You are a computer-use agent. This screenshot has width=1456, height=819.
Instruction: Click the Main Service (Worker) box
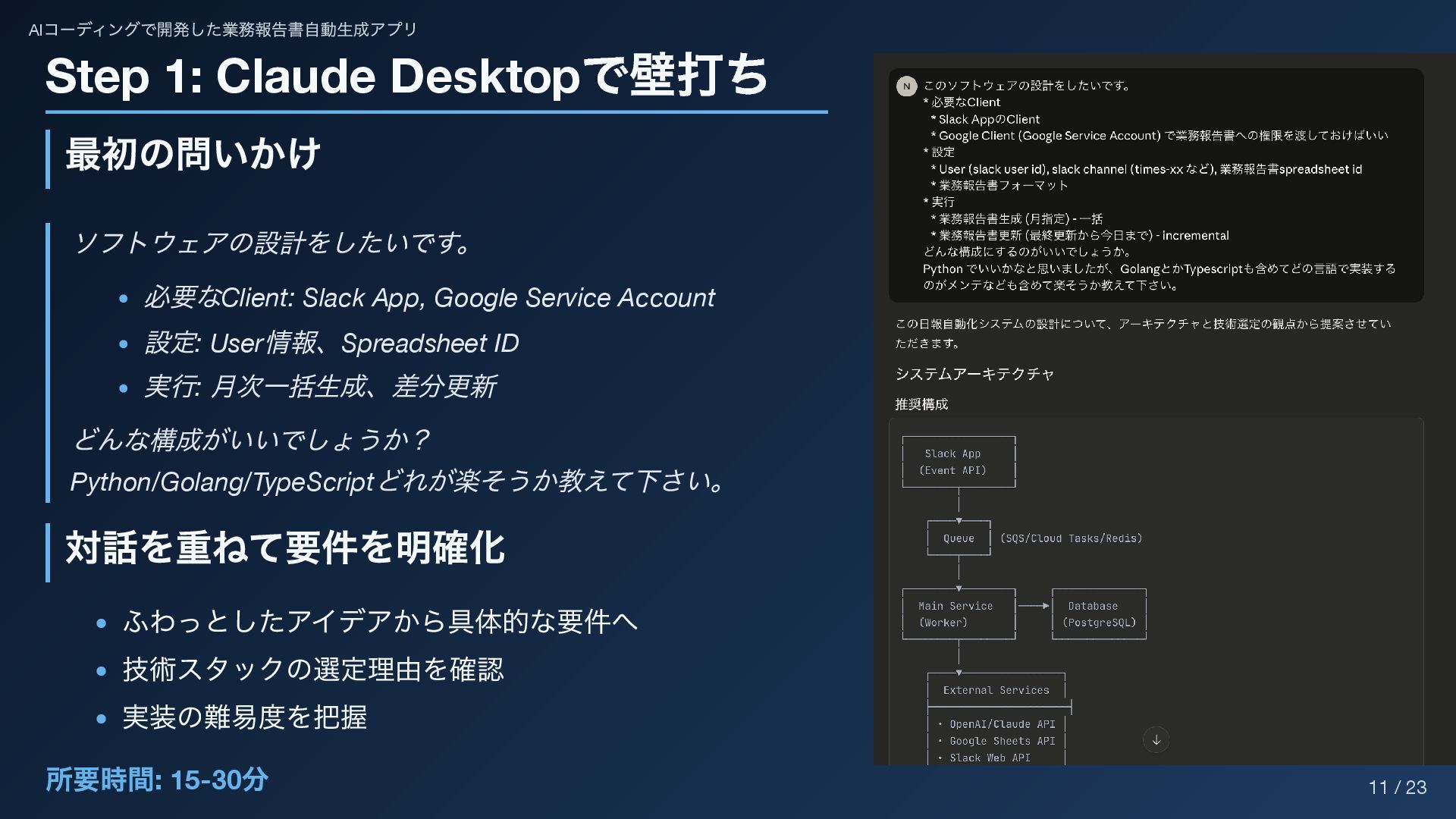[x=959, y=614]
